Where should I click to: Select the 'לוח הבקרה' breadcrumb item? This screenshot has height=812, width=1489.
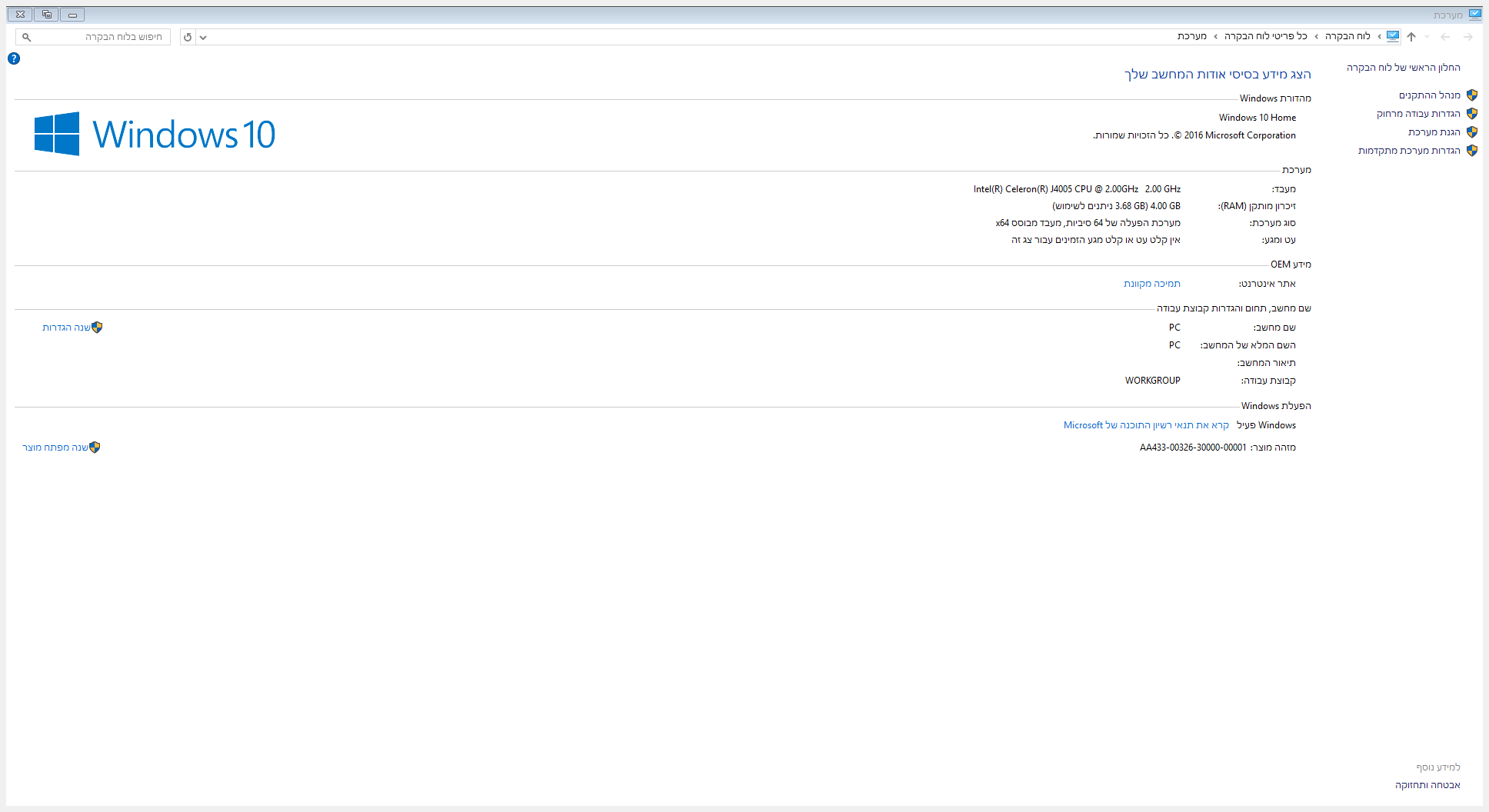click(x=1347, y=36)
